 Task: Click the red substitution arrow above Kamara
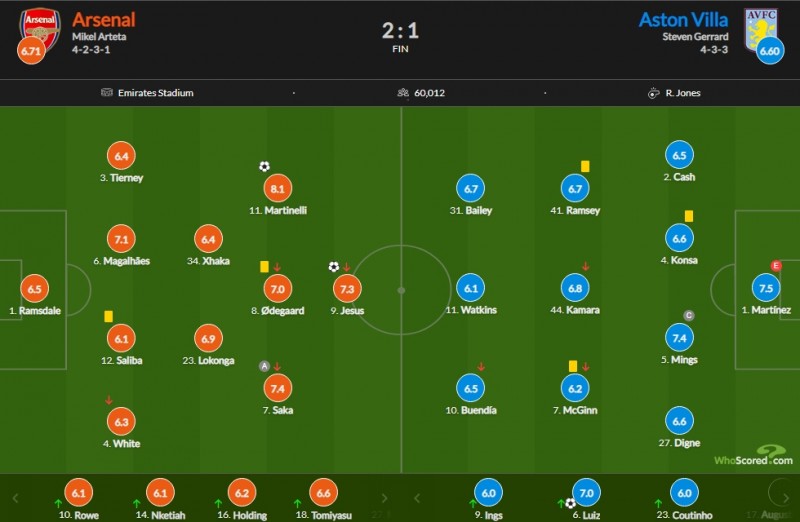586,266
